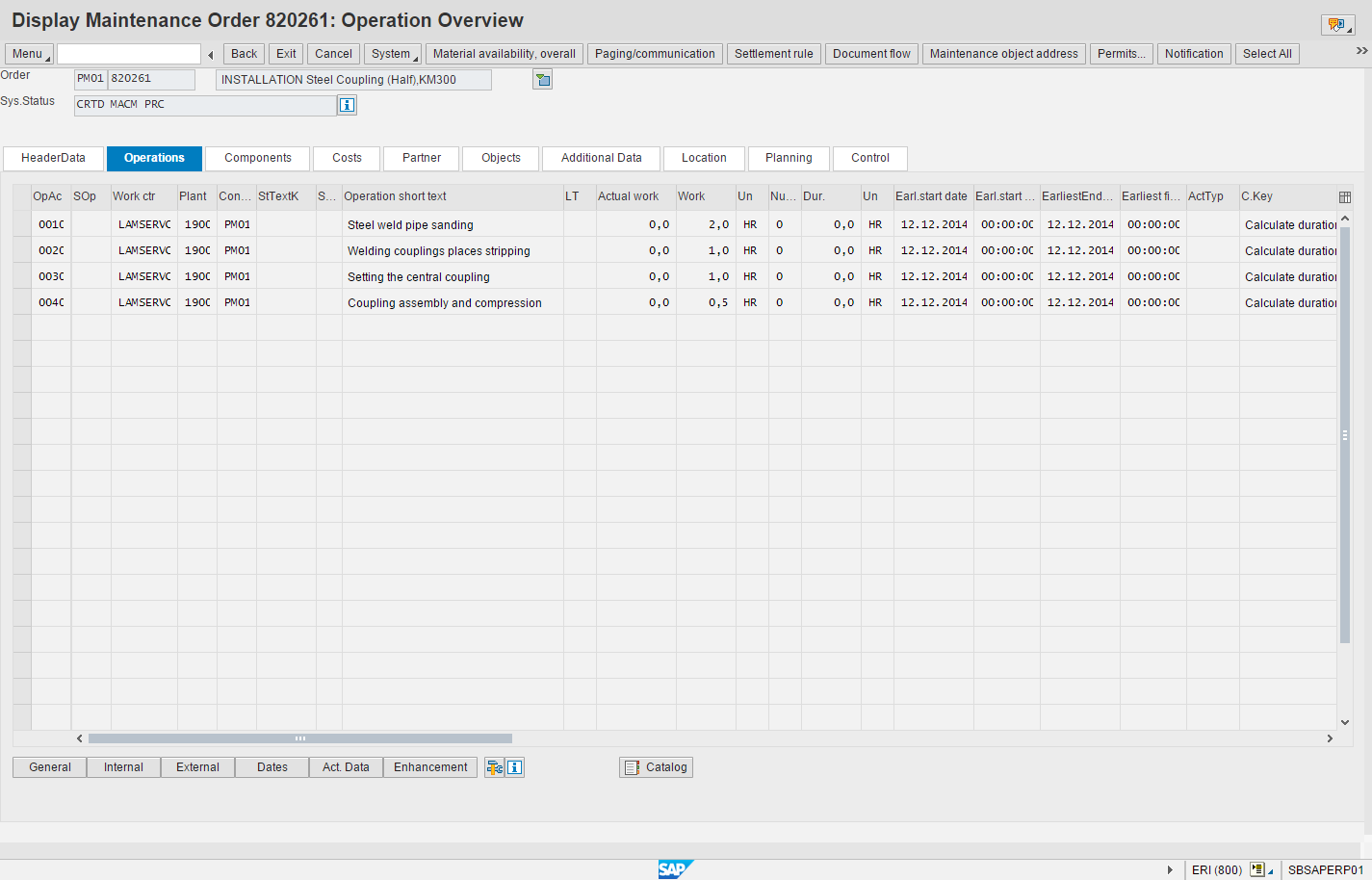
Task: Open table column configuration icon
Action: pos(1345,196)
